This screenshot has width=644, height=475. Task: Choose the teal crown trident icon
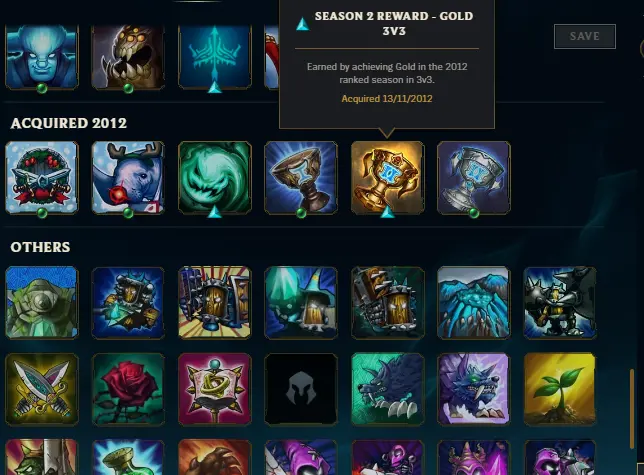point(214,57)
